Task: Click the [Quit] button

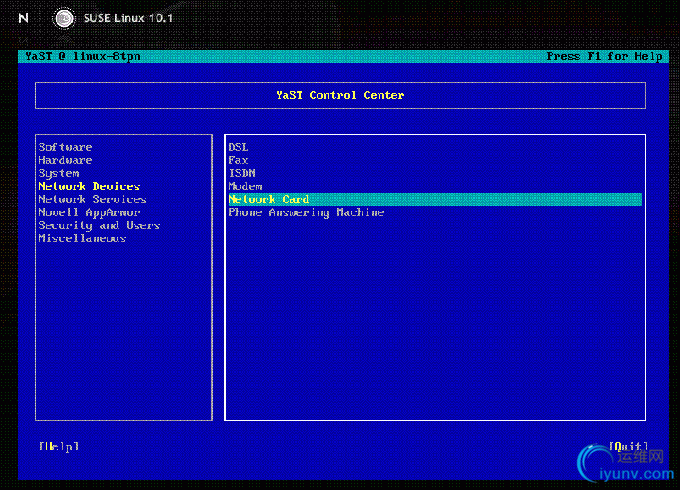Action: [x=628, y=446]
